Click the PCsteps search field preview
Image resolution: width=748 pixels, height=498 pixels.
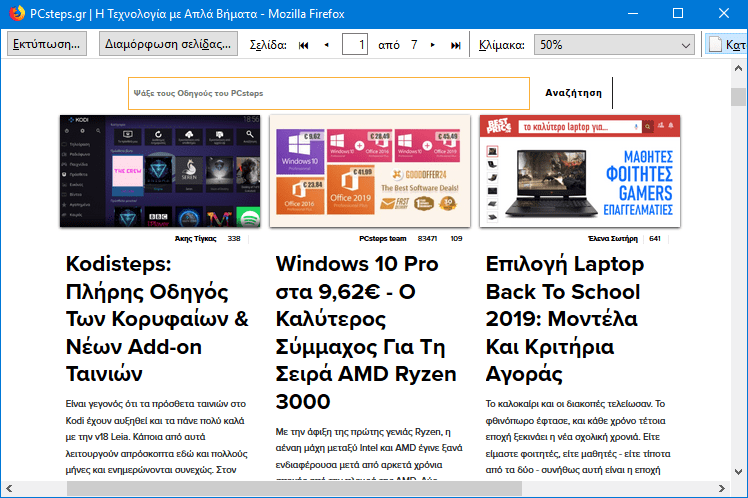coord(329,93)
